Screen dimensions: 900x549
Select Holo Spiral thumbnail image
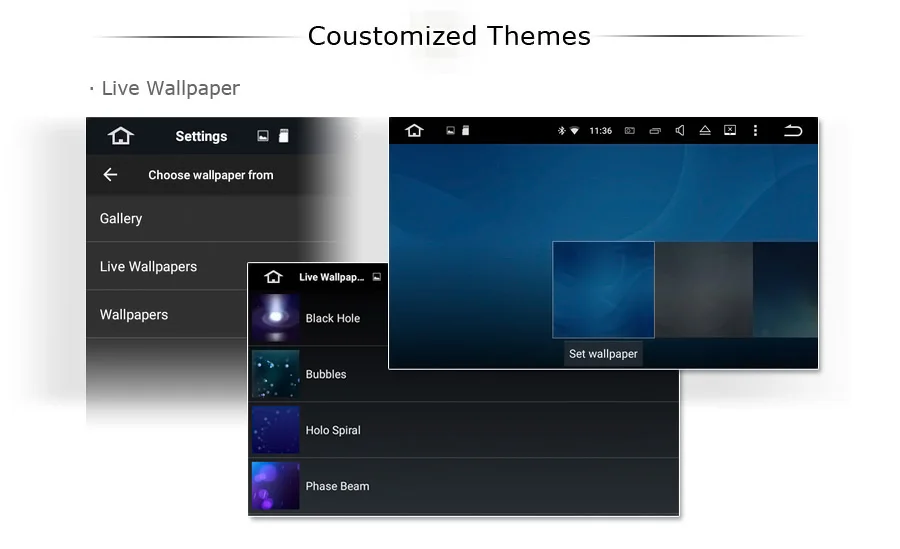pyautogui.click(x=276, y=430)
